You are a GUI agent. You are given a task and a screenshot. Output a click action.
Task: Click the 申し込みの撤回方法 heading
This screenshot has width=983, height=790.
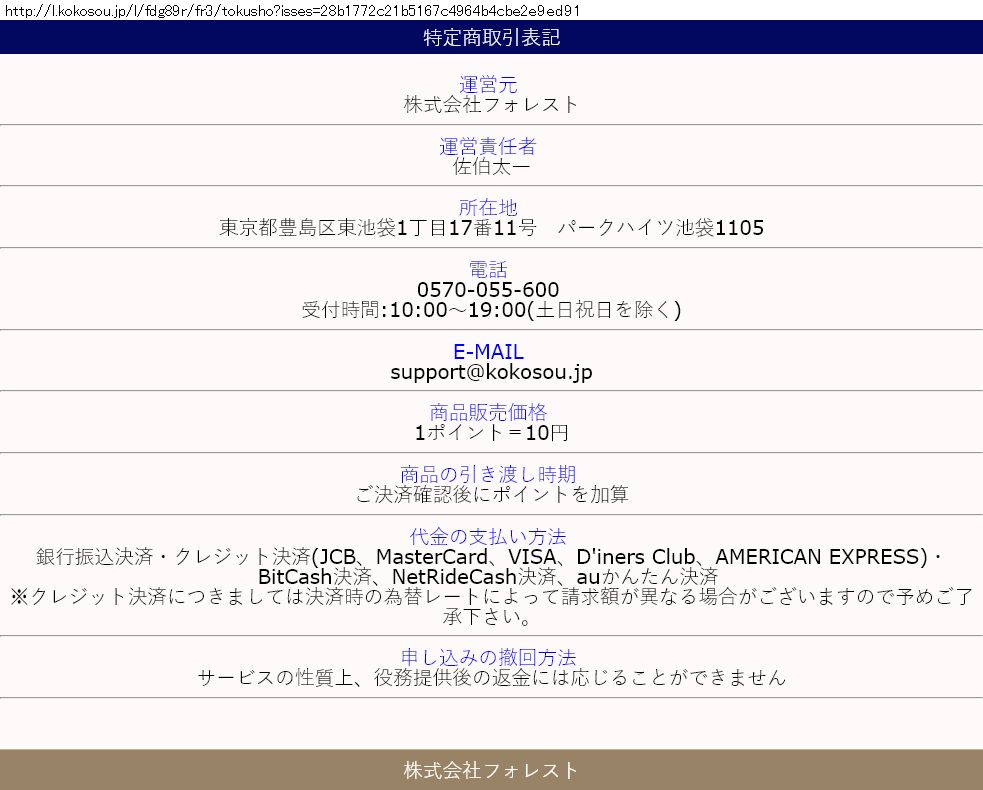click(488, 657)
